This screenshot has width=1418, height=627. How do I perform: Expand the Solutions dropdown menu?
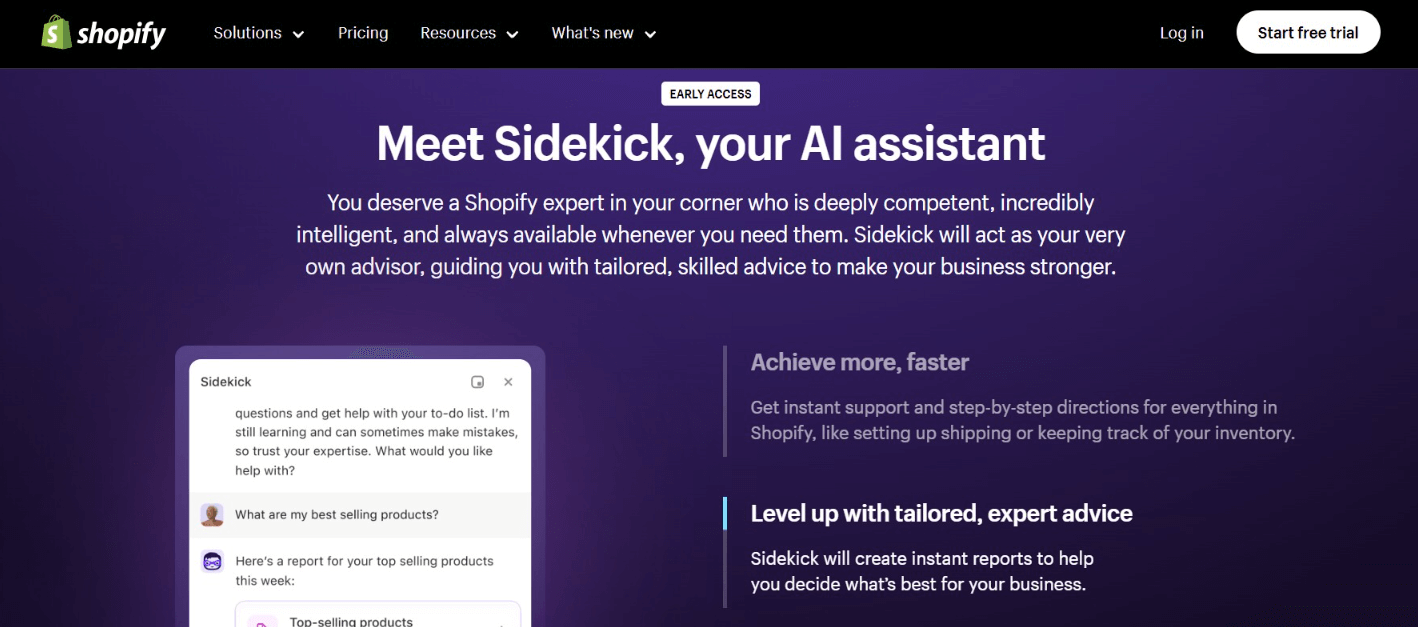pyautogui.click(x=259, y=33)
